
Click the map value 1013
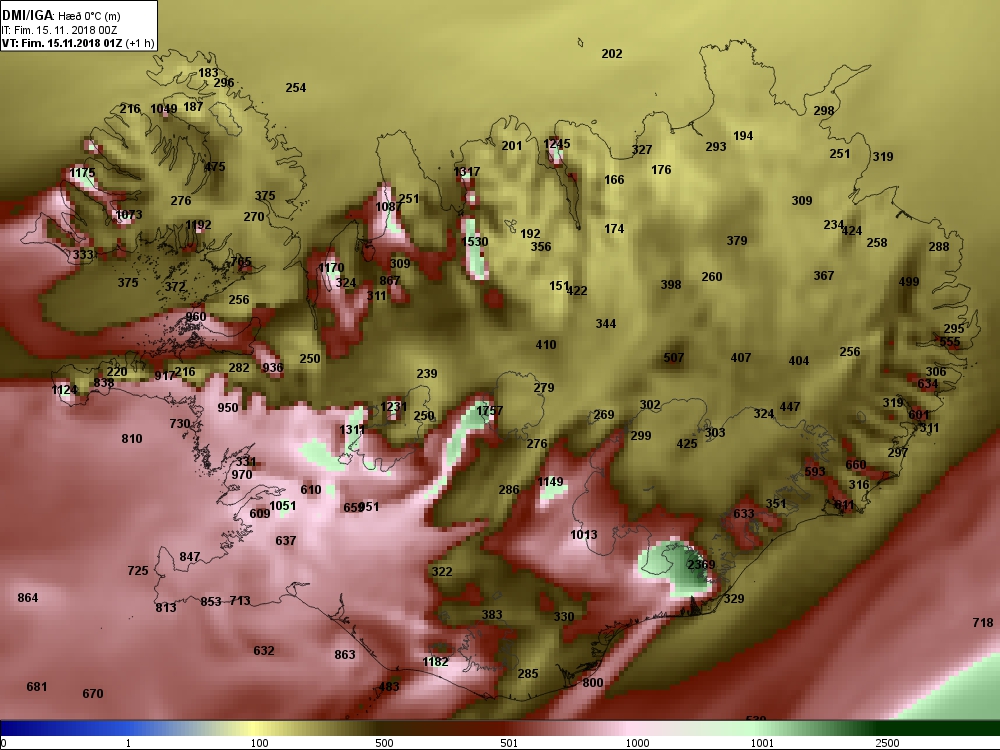pos(584,534)
